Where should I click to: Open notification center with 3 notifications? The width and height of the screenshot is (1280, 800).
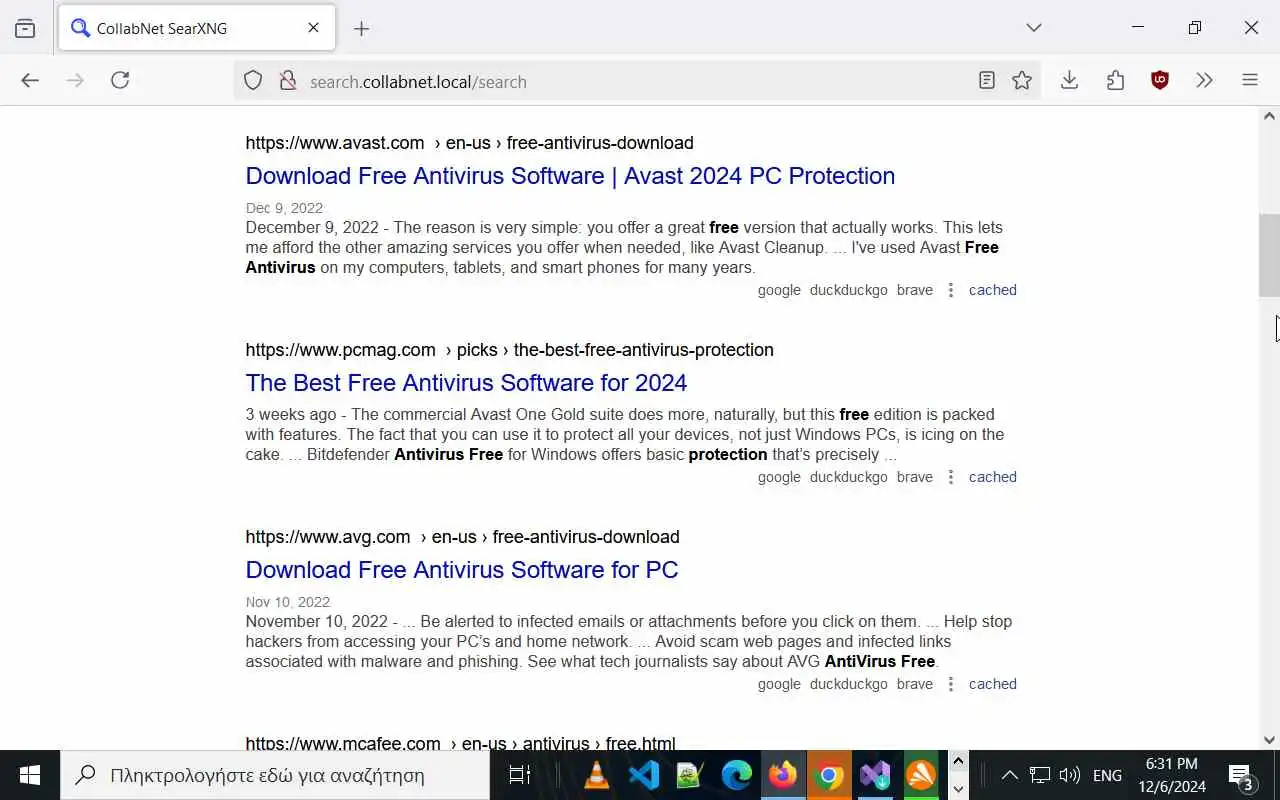click(1241, 776)
